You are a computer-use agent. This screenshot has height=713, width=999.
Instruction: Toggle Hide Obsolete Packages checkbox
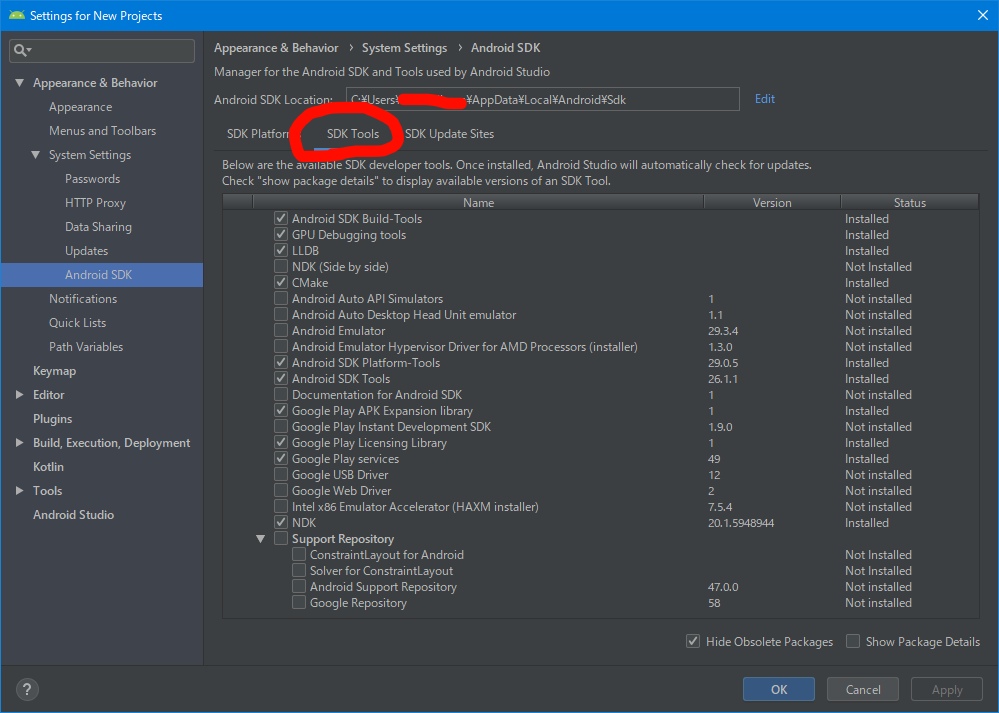pos(693,641)
